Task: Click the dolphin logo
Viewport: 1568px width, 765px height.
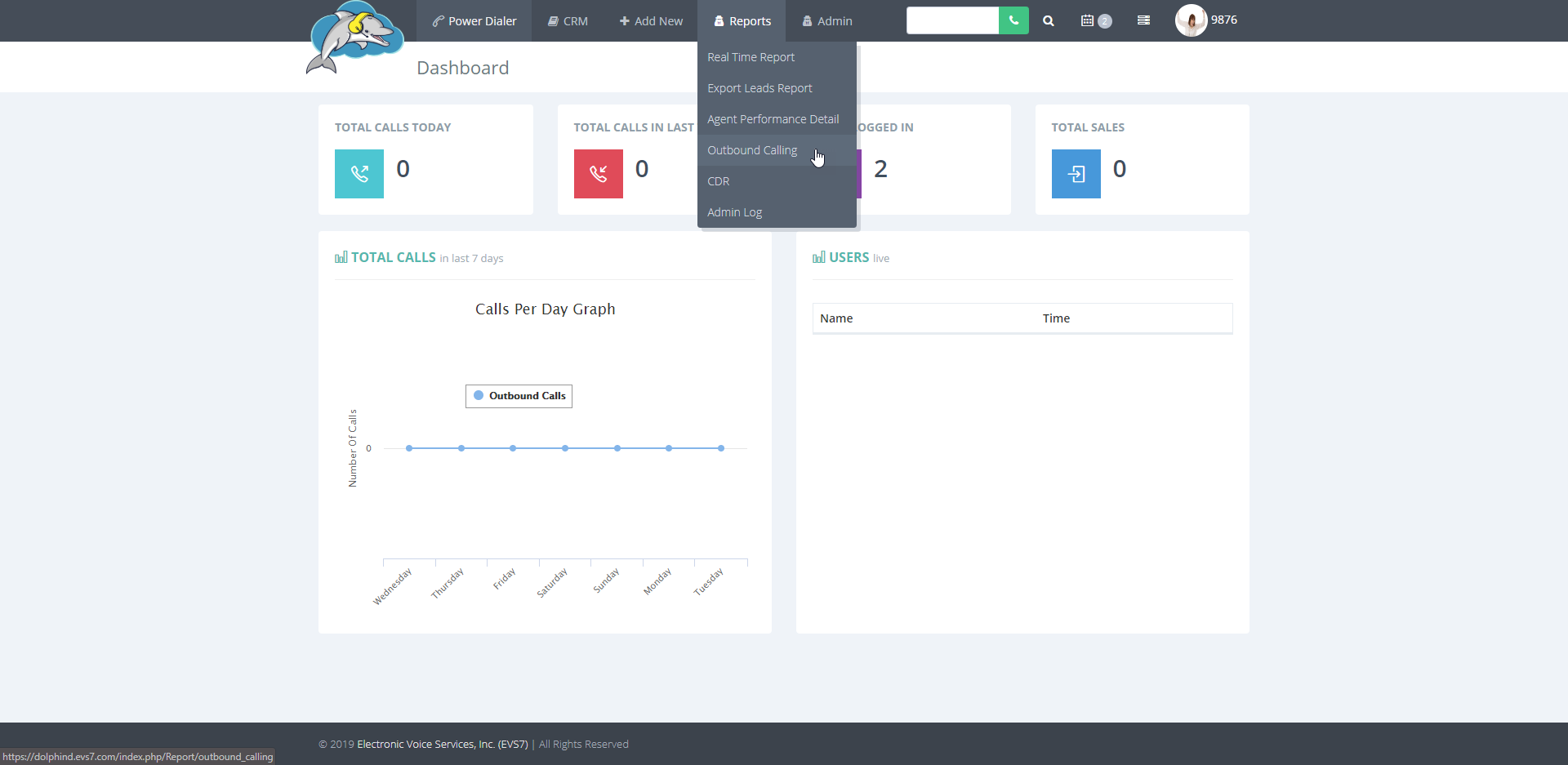Action: pos(355,38)
